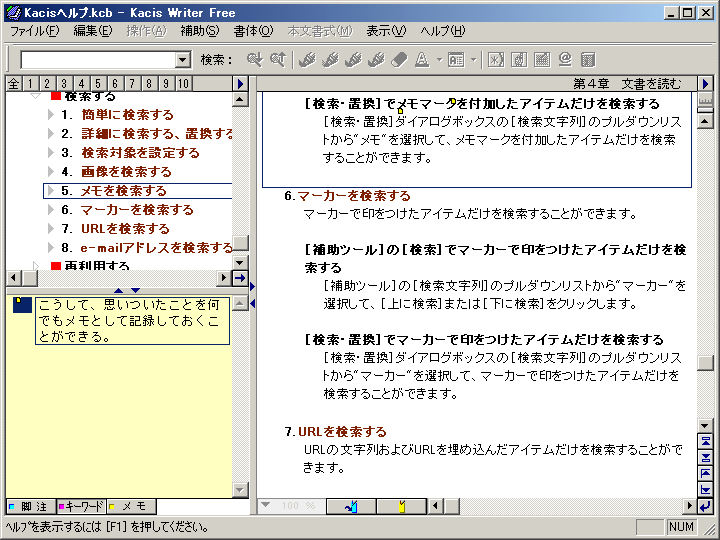Open the search text combo box dropdown
Image resolution: width=720 pixels, height=540 pixels.
[183, 60]
